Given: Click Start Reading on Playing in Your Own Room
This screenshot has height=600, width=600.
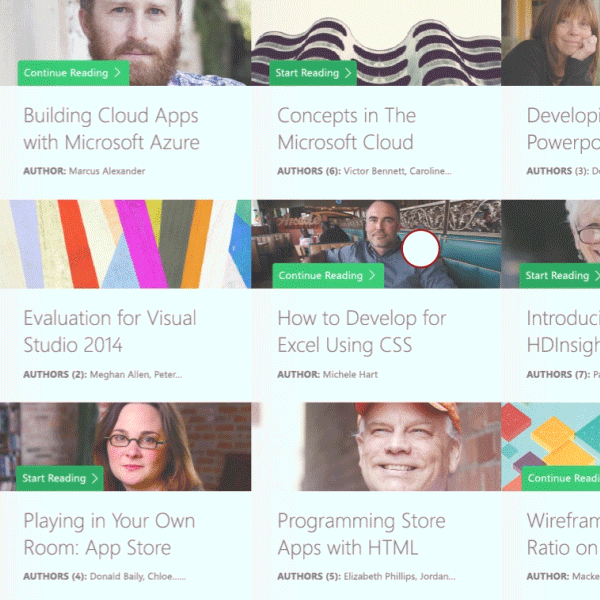Looking at the screenshot, I should click(60, 478).
